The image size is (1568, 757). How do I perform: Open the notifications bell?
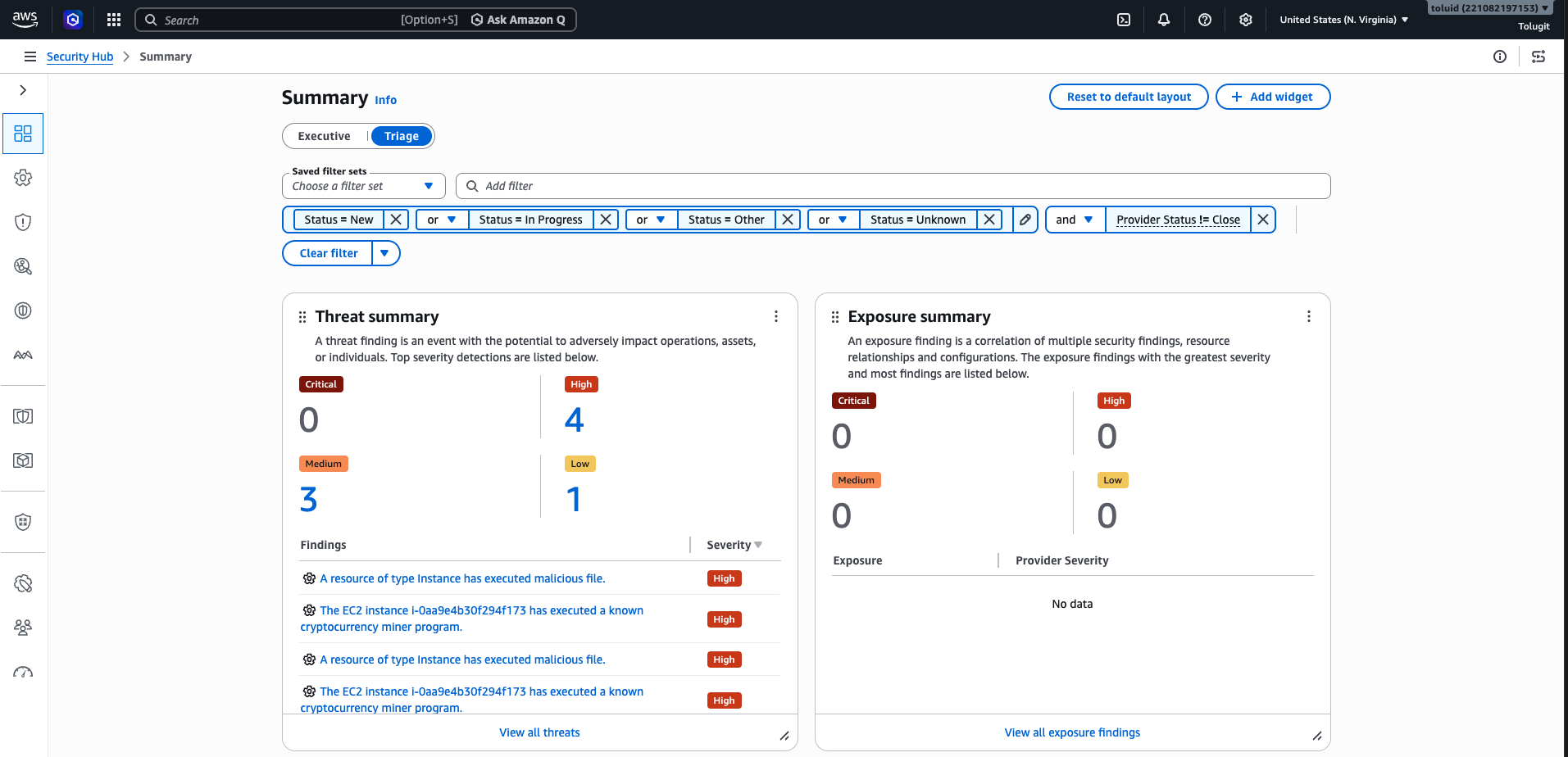[x=1164, y=20]
